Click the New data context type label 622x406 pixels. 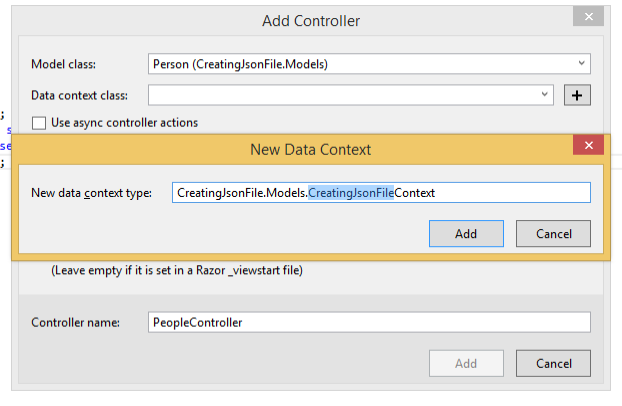coord(91,192)
